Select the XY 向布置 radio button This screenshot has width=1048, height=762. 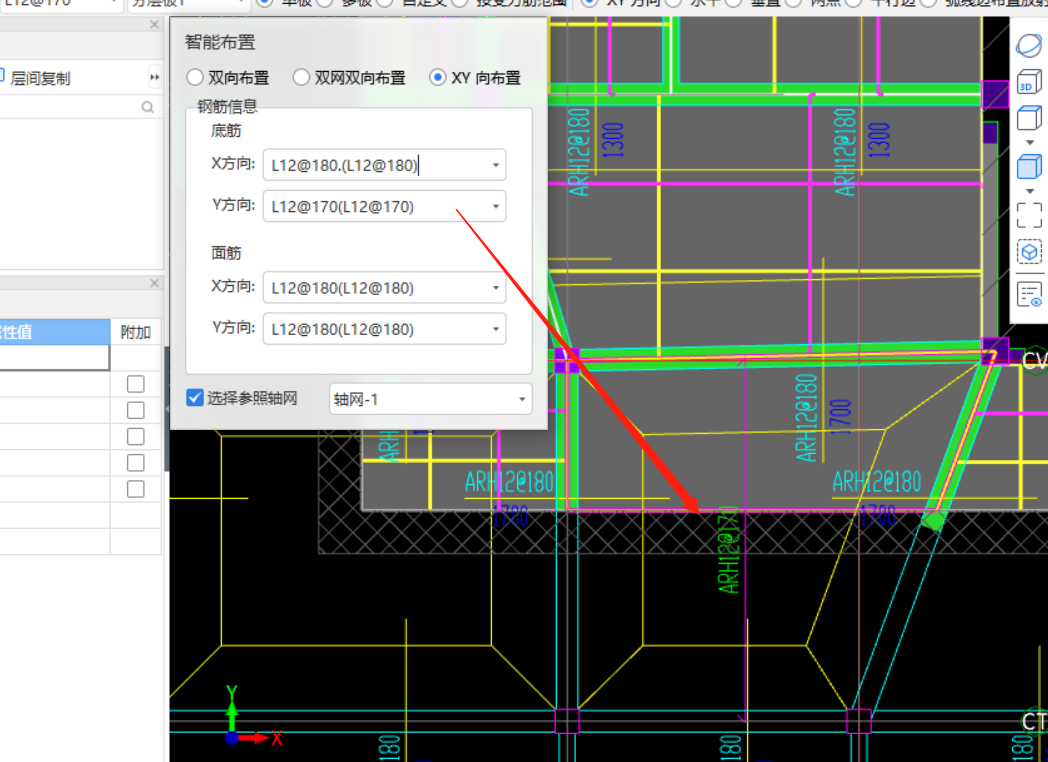point(438,78)
